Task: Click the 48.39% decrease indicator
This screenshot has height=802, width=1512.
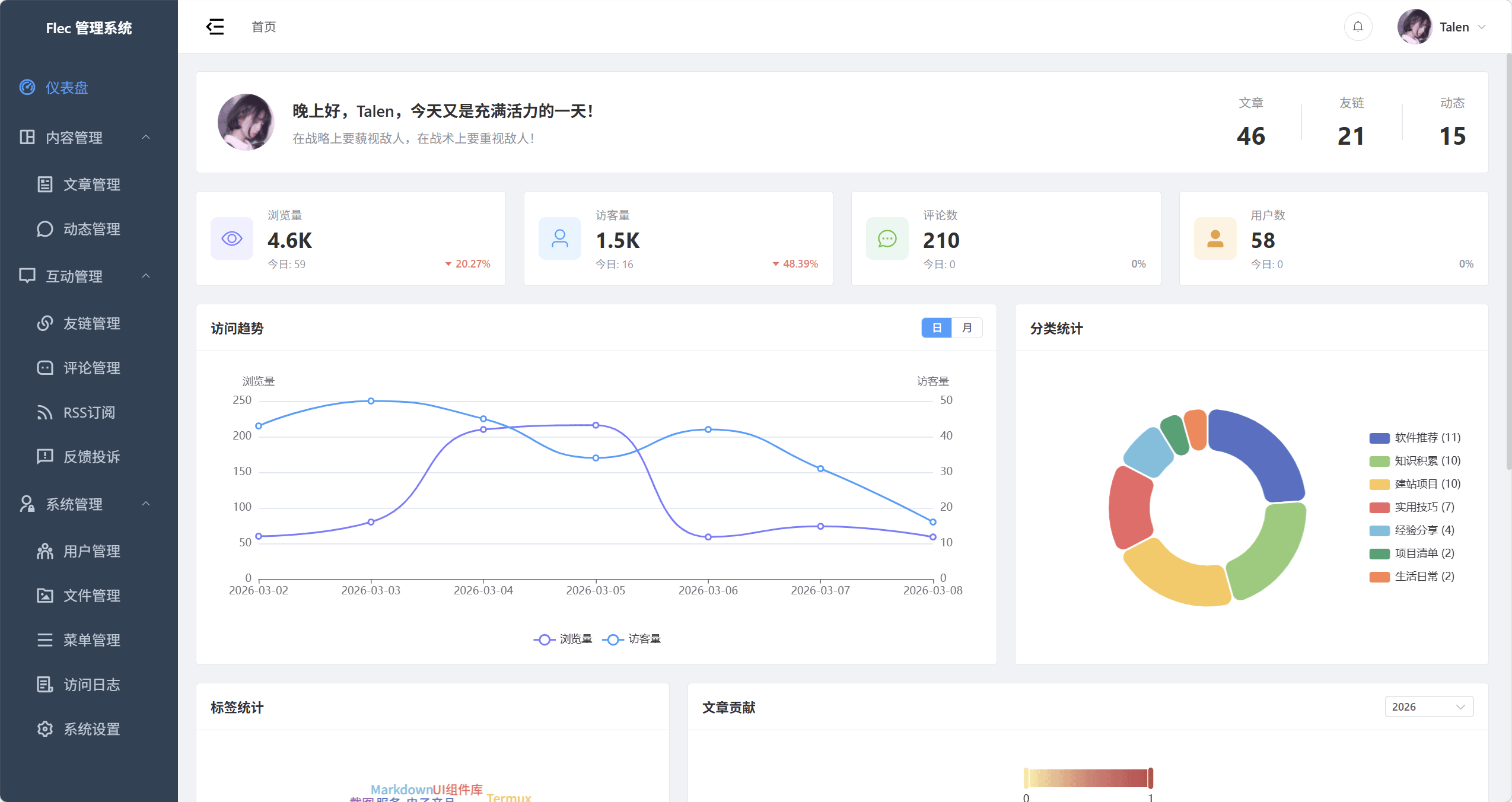Action: click(x=795, y=264)
